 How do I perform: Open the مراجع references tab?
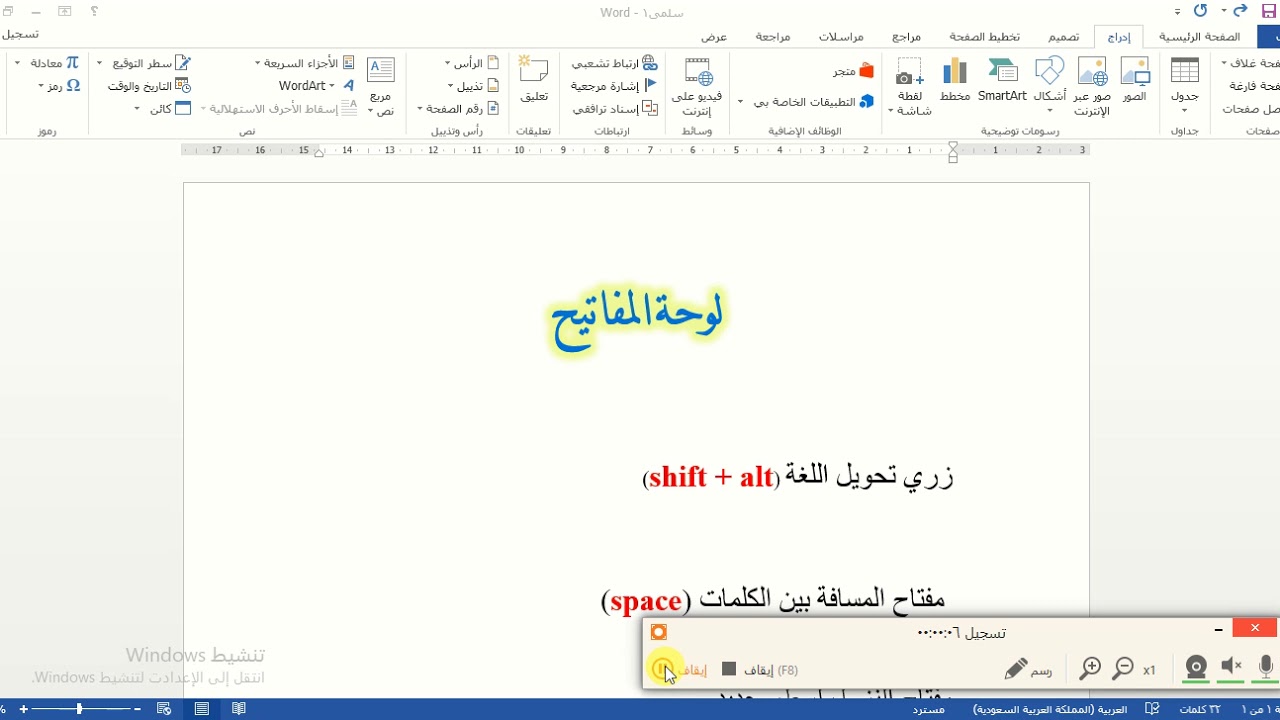point(906,36)
